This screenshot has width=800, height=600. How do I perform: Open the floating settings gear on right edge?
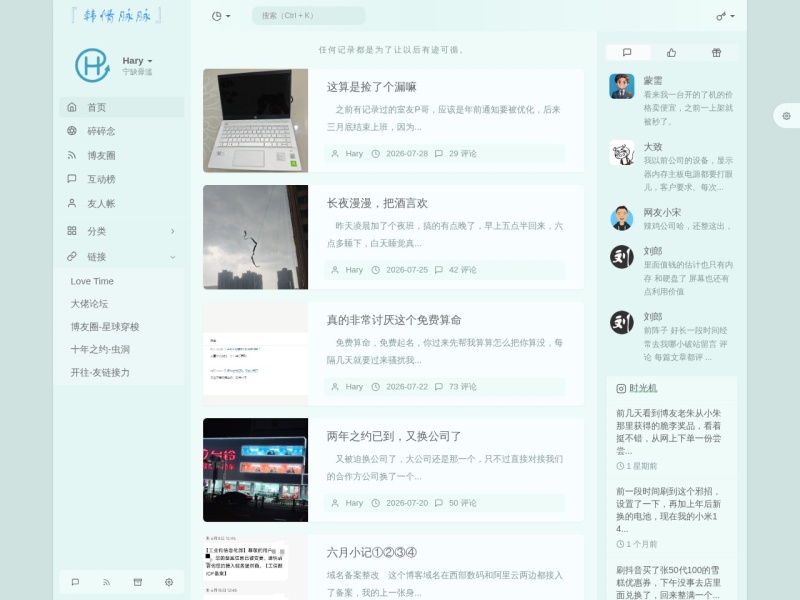coord(786,116)
